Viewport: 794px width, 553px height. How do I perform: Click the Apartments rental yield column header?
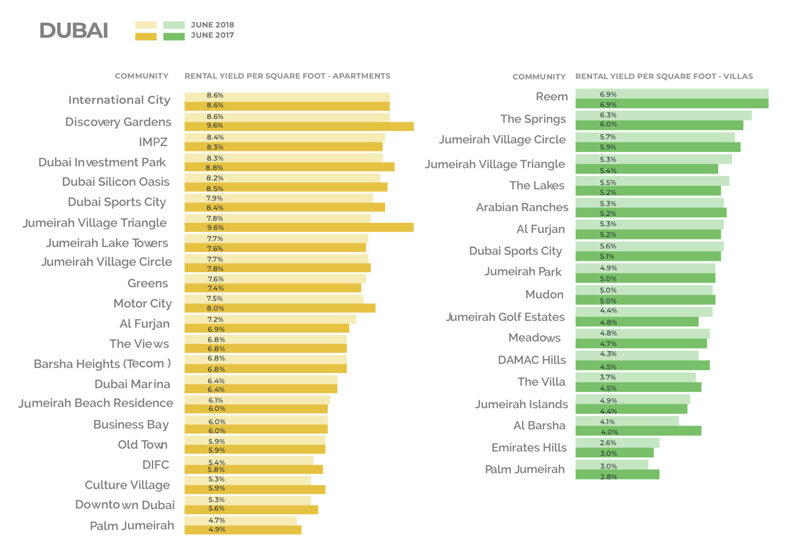click(287, 76)
